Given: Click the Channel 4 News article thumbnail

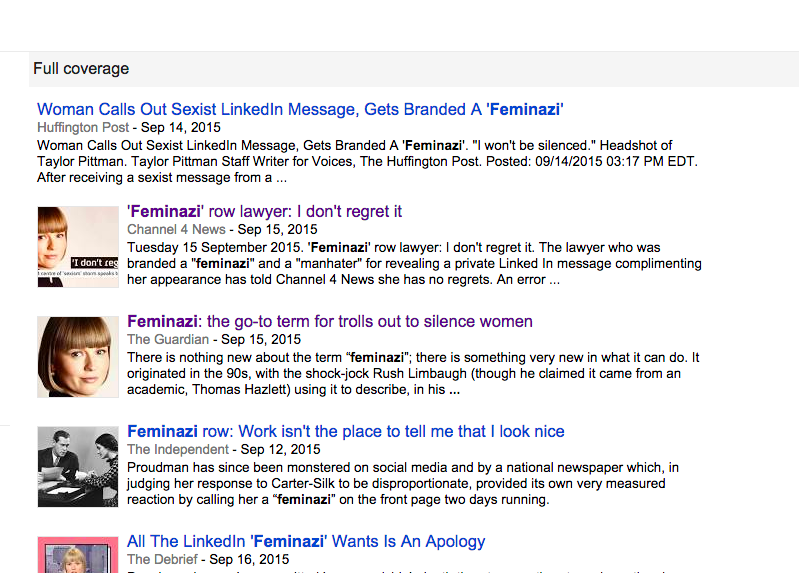Looking at the screenshot, I should [78, 247].
